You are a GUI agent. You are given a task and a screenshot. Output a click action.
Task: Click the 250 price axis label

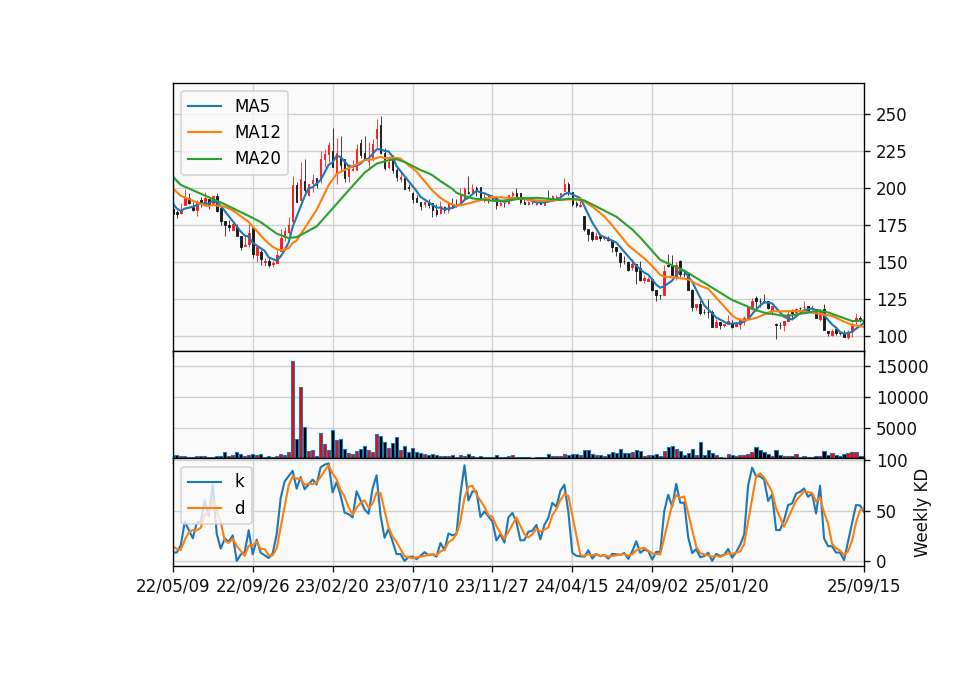891,115
